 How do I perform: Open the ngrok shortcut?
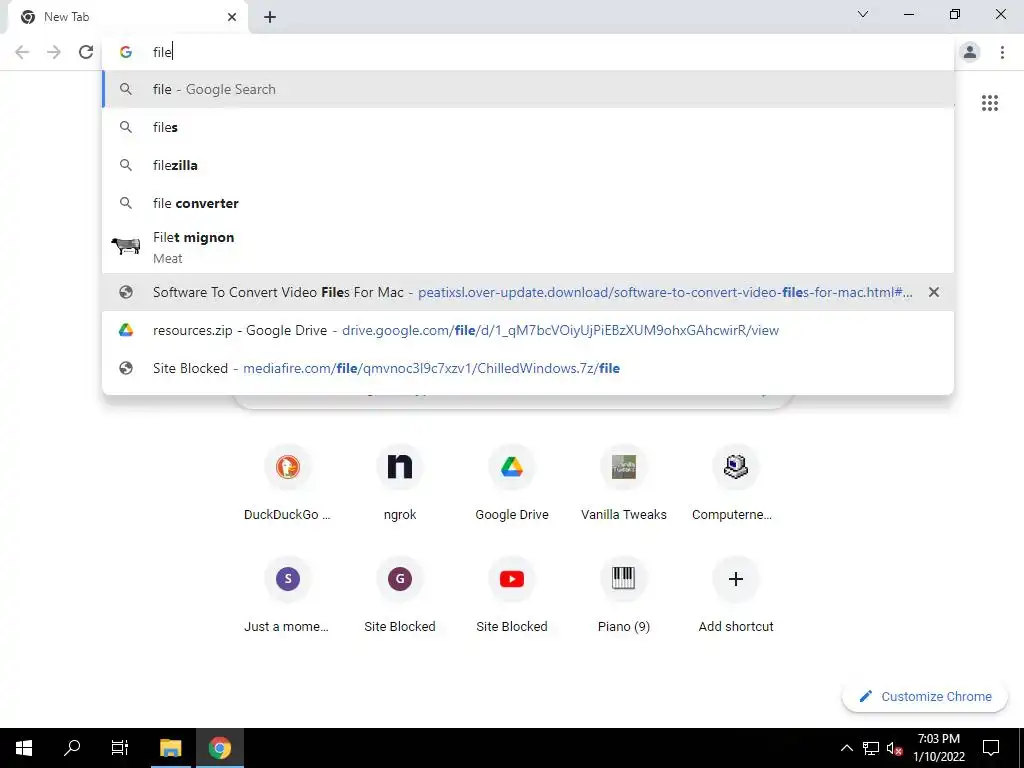pyautogui.click(x=400, y=482)
